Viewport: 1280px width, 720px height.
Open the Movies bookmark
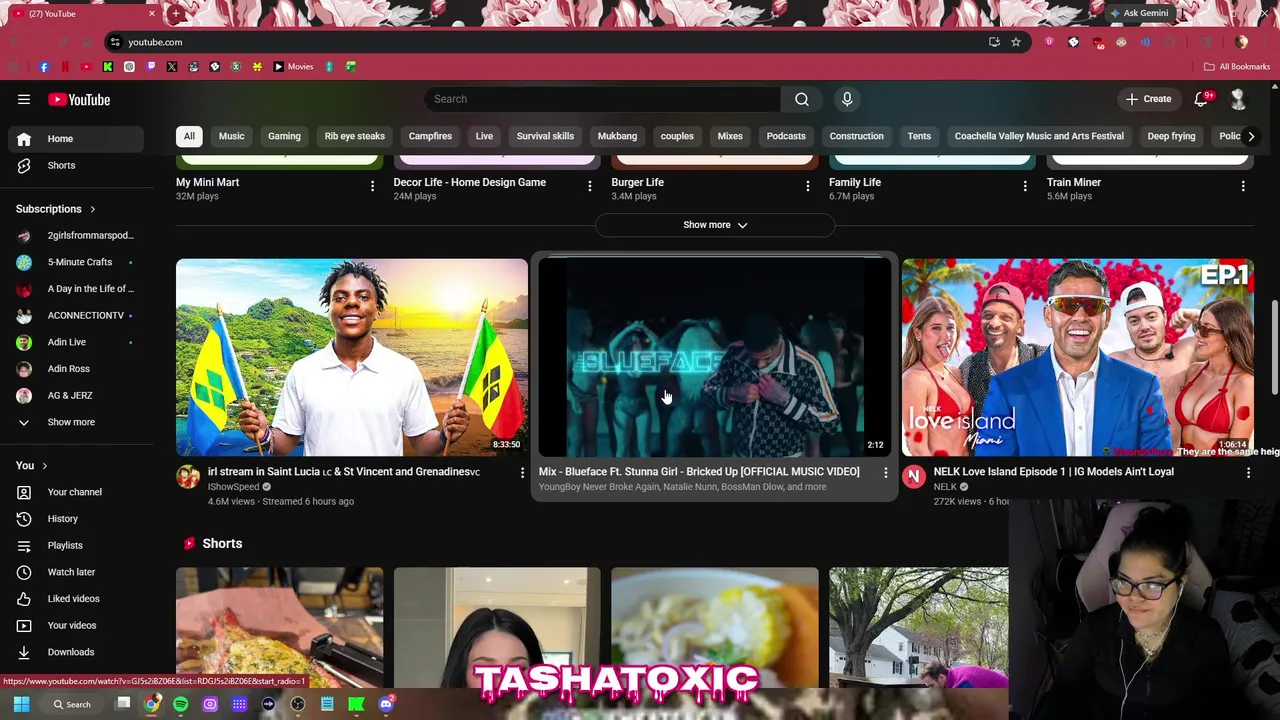pos(294,67)
